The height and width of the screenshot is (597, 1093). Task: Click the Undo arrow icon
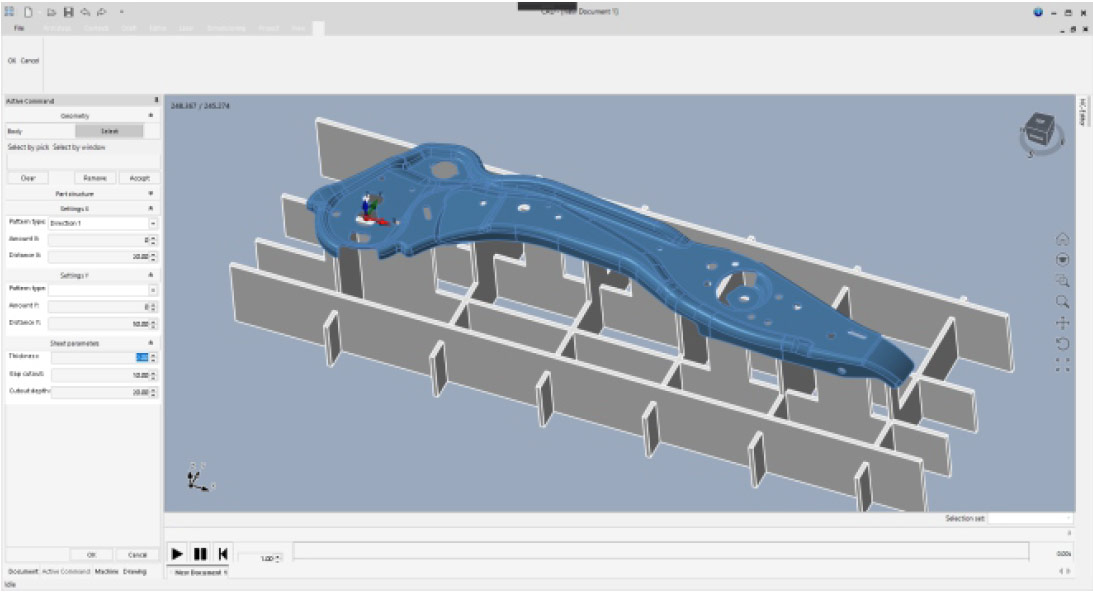[85, 11]
